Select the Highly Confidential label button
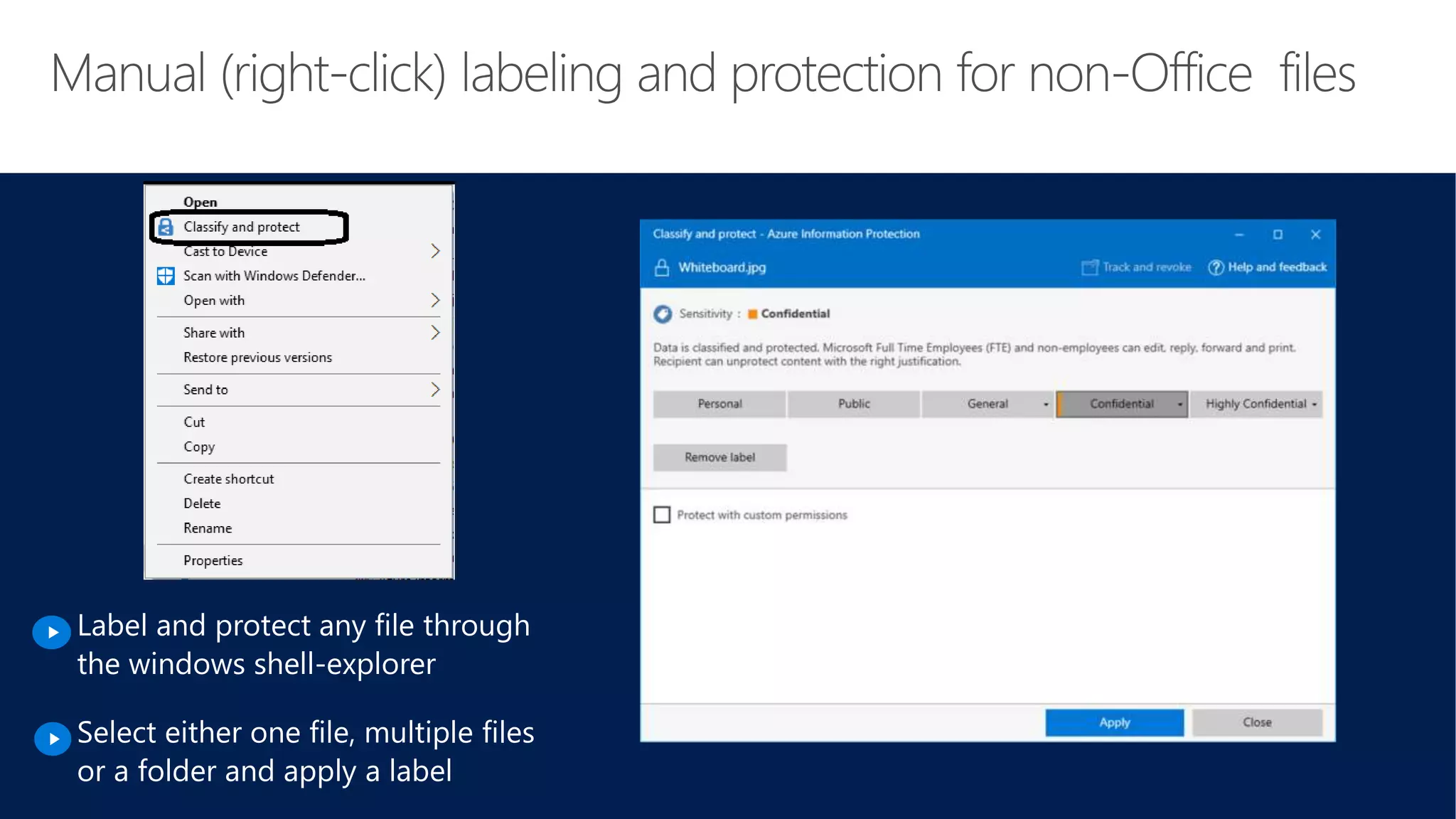This screenshot has height=819, width=1456. click(1256, 404)
